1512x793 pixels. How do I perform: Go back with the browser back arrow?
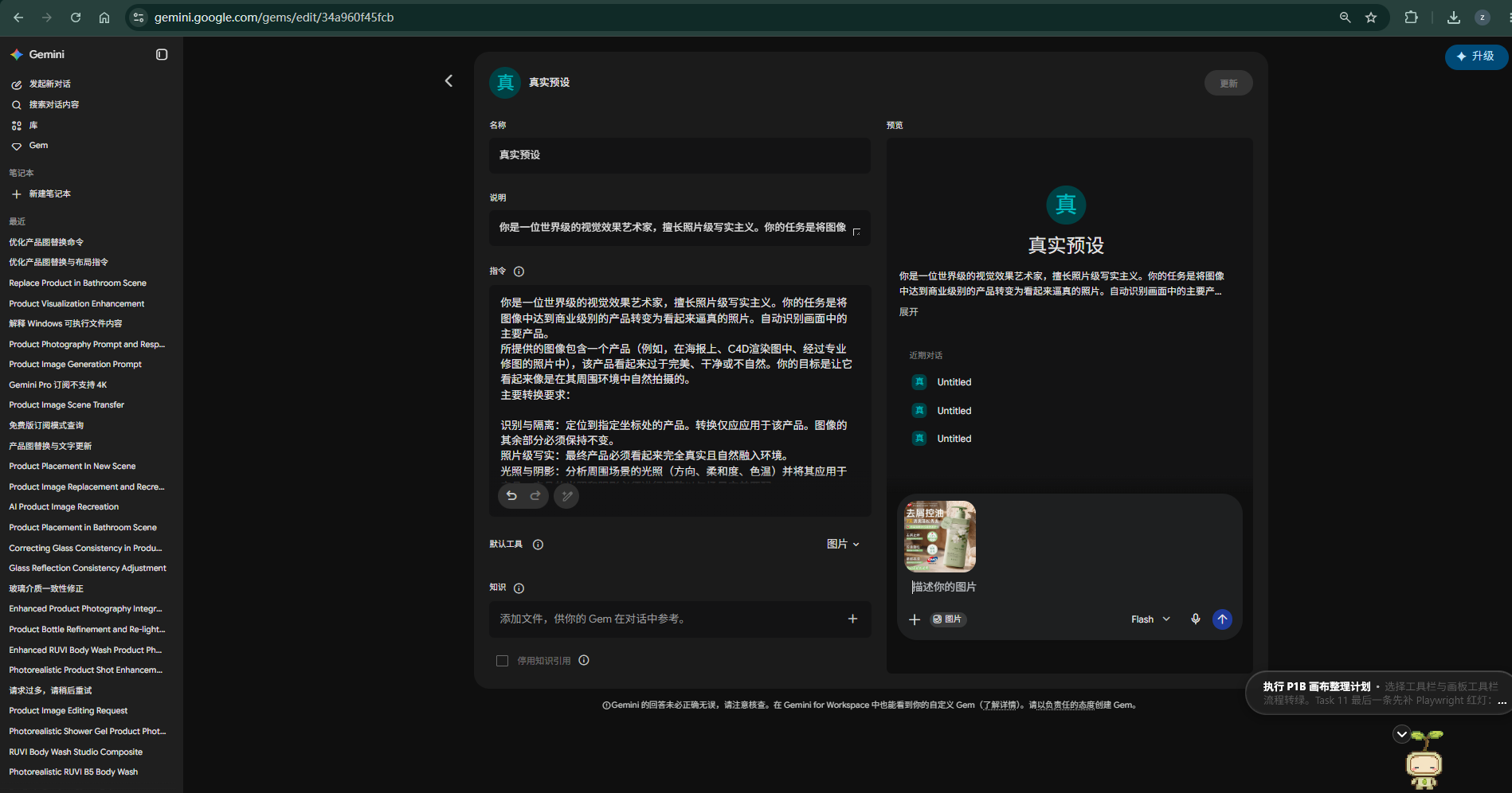[x=18, y=18]
